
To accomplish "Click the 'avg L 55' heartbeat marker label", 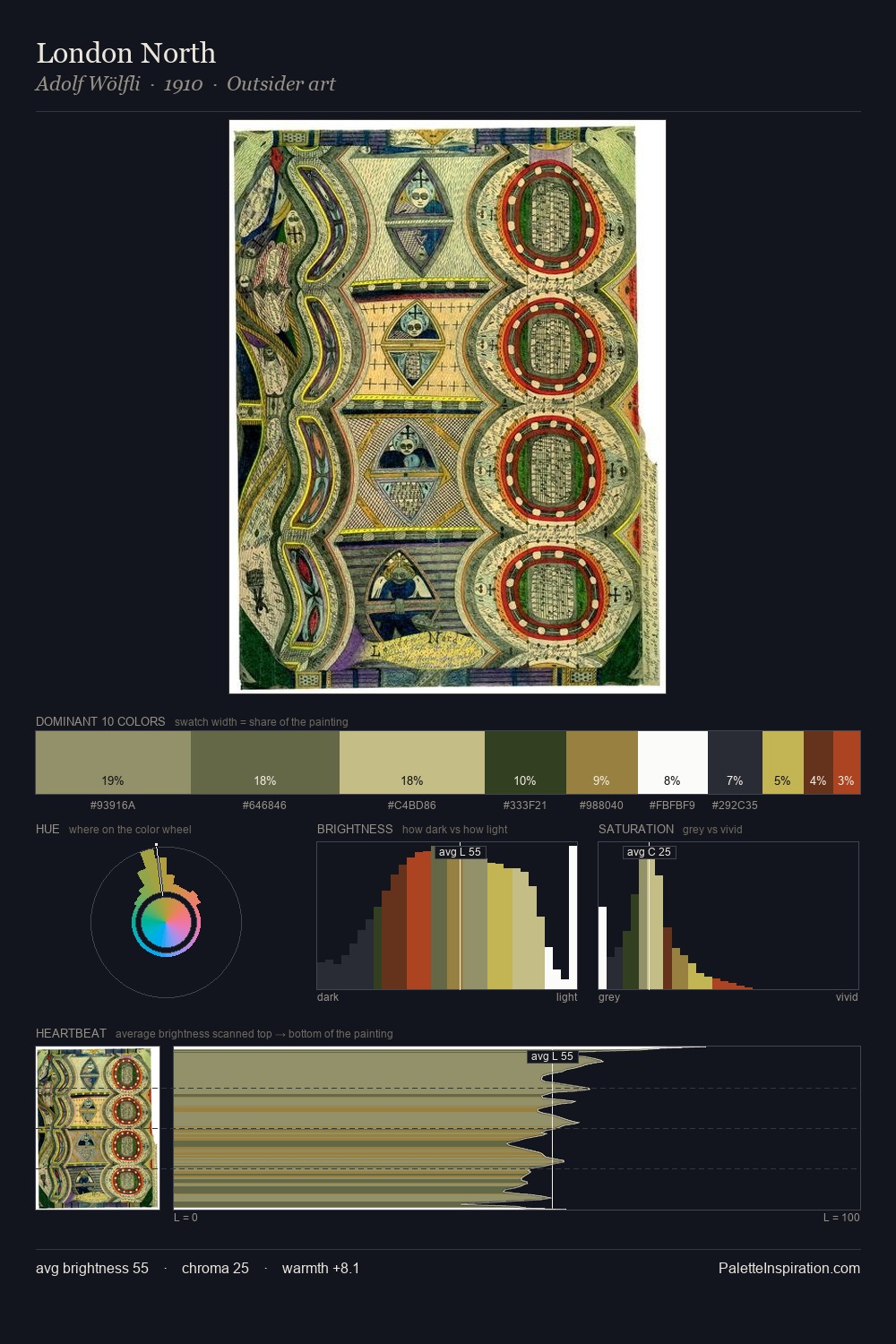I will point(552,1056).
